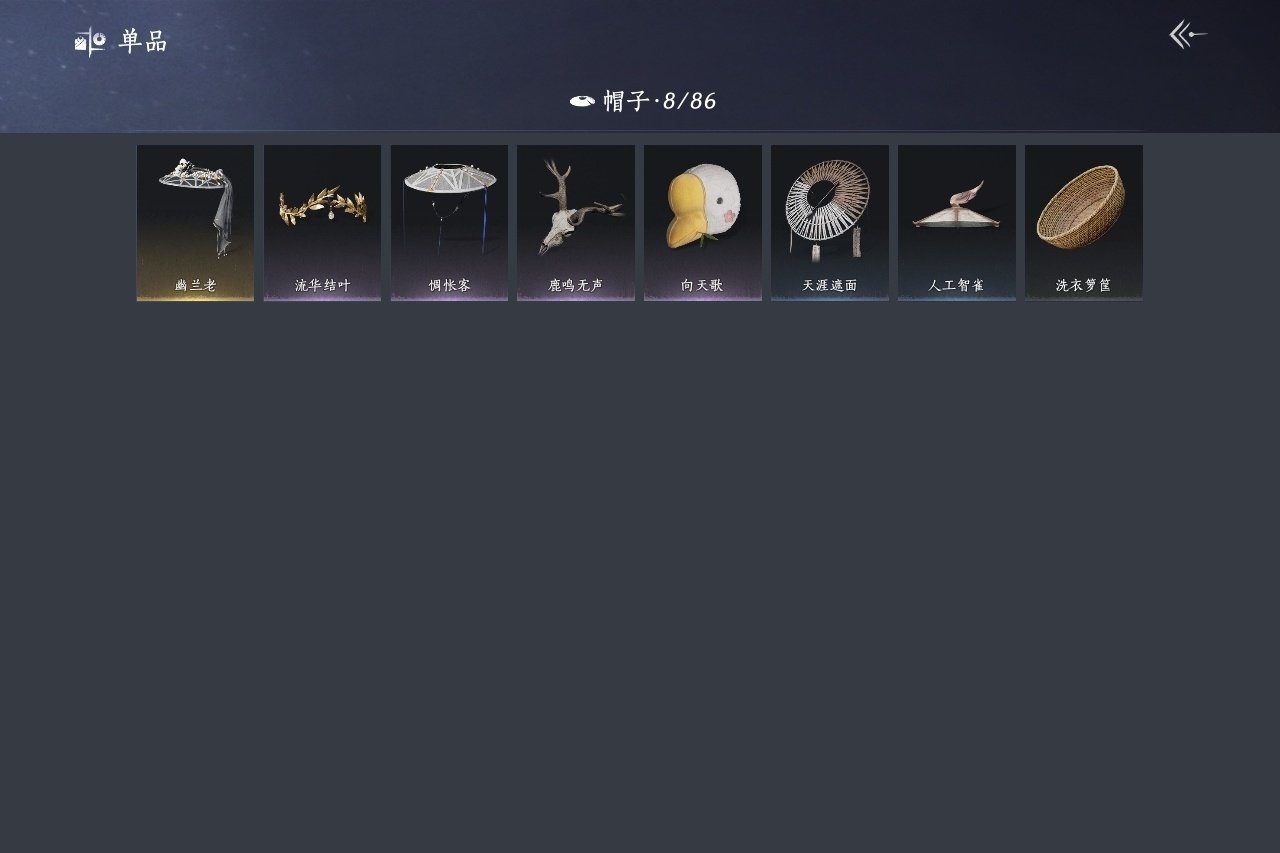This screenshot has width=1280, height=853.
Task: Click the 鹿鸣无声 name label
Action: 576,285
